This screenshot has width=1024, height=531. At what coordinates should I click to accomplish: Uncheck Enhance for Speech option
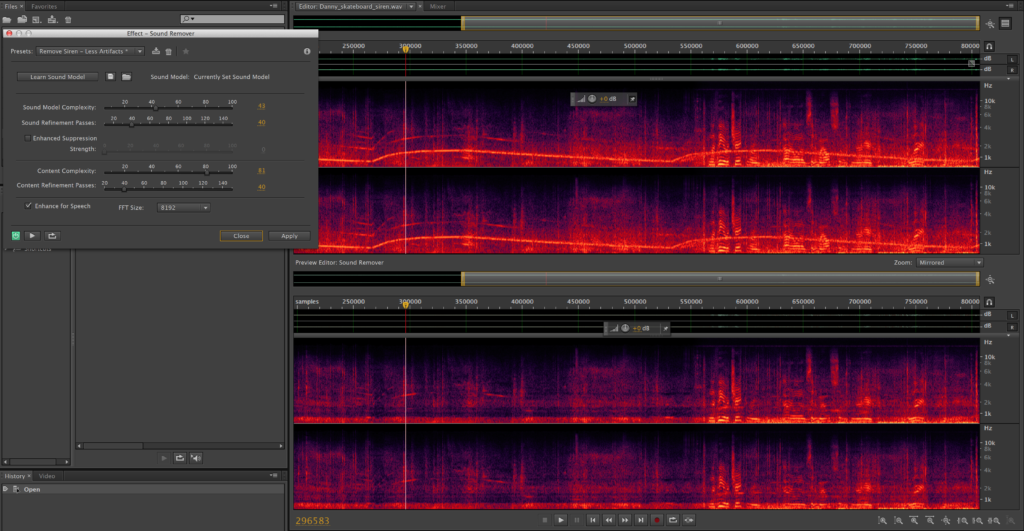pyautogui.click(x=28, y=205)
